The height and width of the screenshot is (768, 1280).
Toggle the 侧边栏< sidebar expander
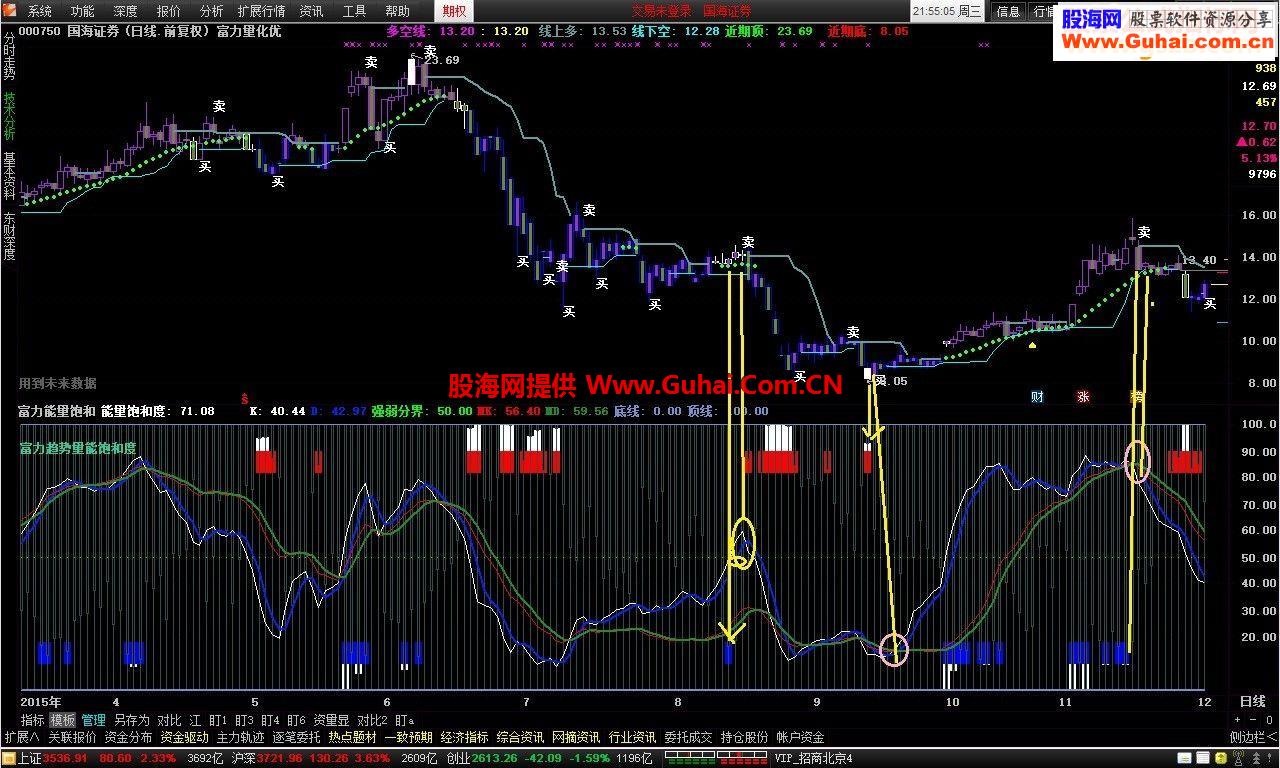(x=1253, y=738)
